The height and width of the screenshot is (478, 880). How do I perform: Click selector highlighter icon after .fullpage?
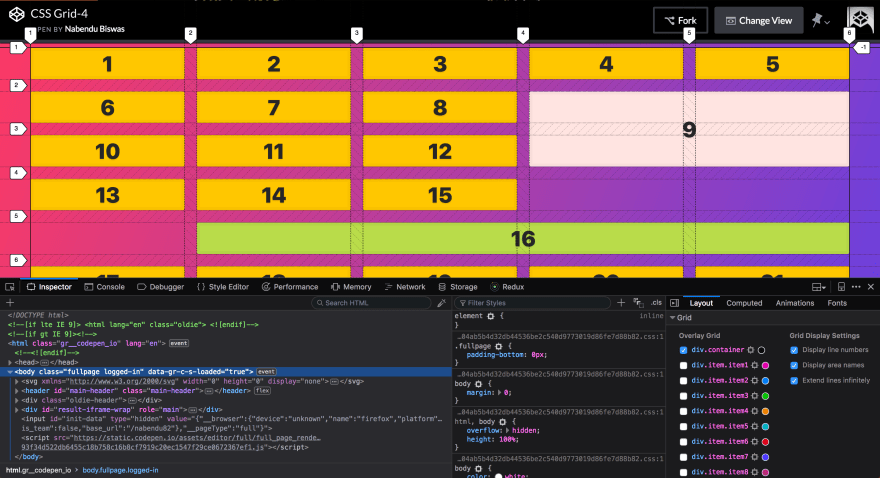(498, 346)
